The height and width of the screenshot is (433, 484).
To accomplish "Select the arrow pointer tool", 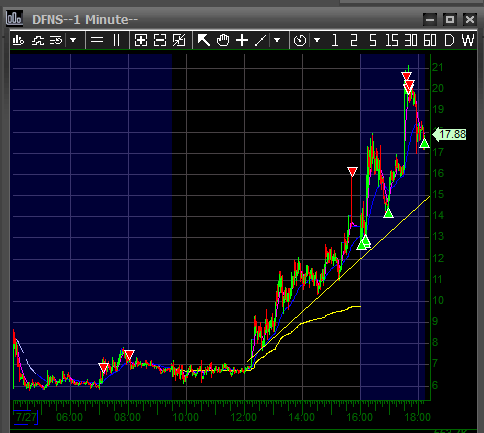I will coord(204,40).
